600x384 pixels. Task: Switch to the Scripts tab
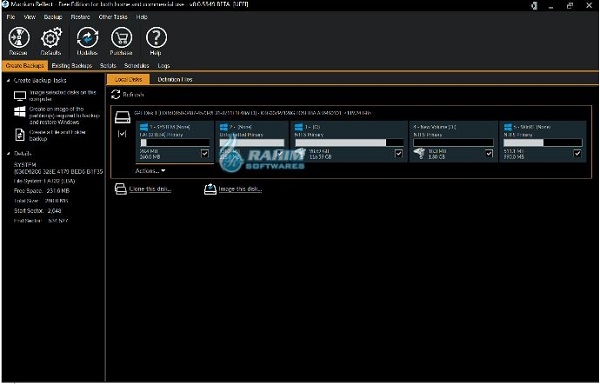(108, 66)
